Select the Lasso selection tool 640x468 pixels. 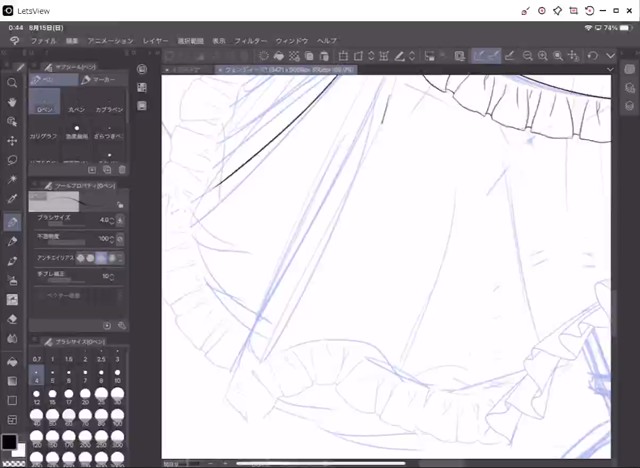[x=12, y=160]
